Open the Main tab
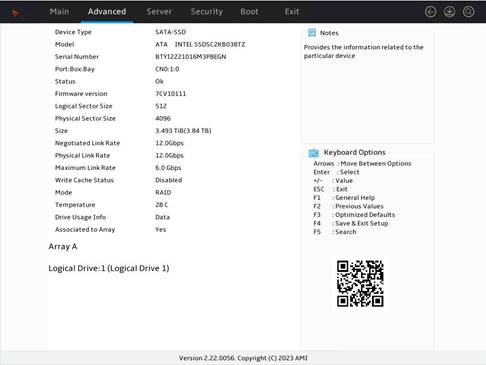Viewport: 486px width, 365px height. click(59, 12)
